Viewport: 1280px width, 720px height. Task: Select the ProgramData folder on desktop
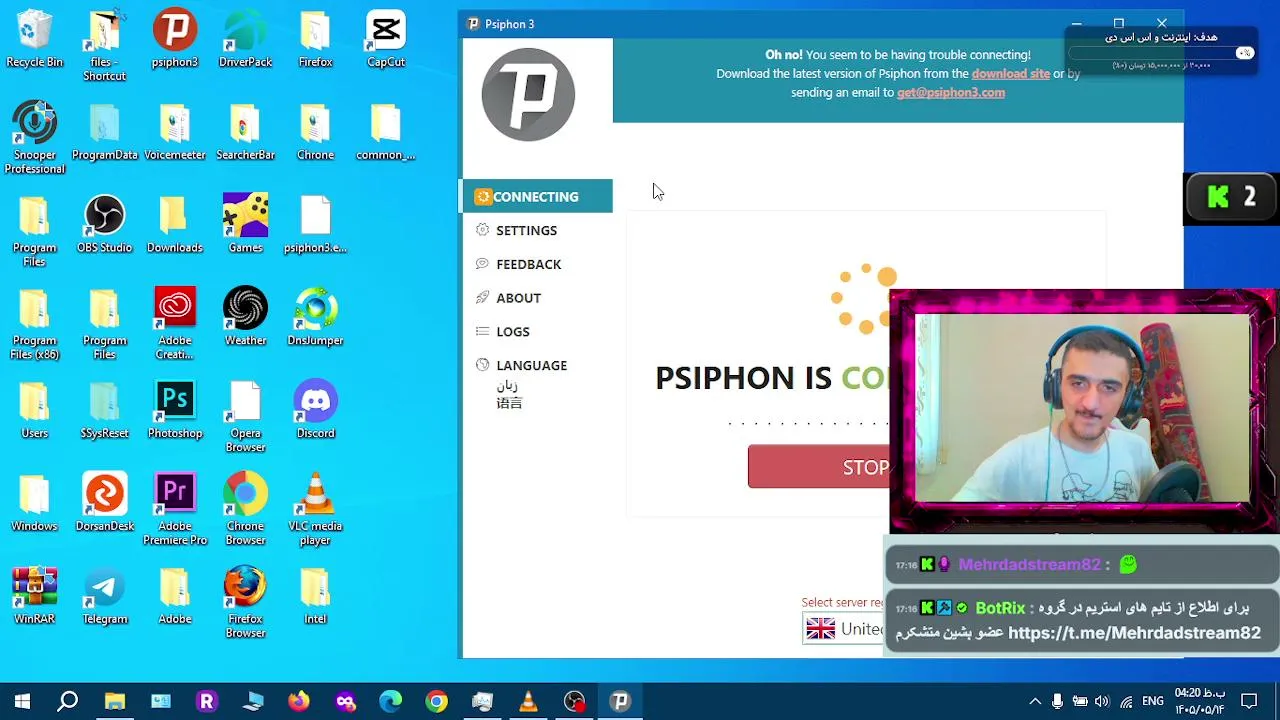105,132
